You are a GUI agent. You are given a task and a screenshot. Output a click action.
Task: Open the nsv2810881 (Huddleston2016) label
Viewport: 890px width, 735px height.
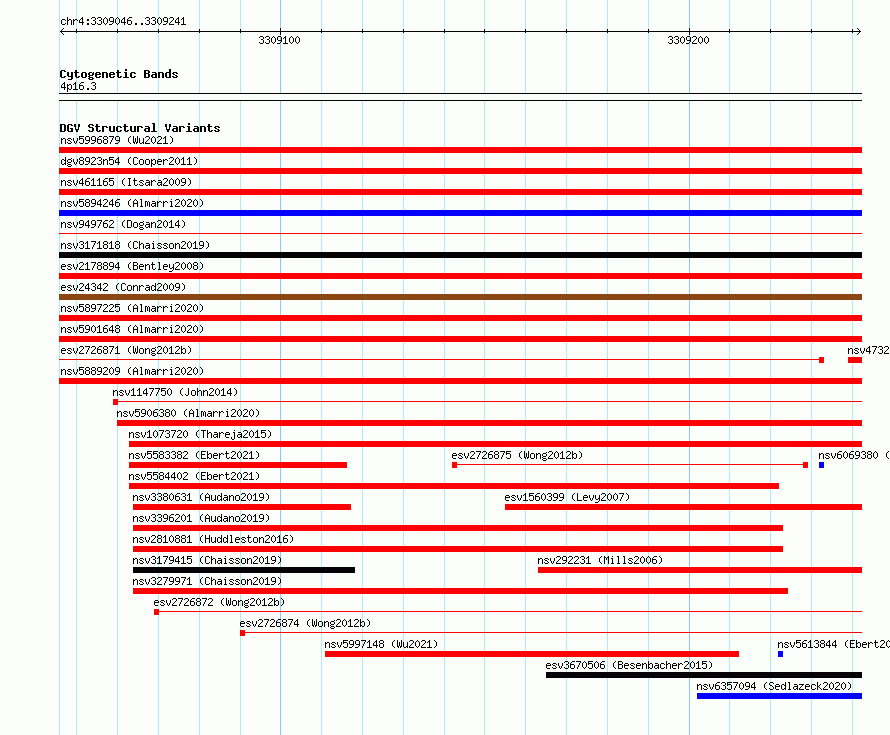(x=213, y=539)
